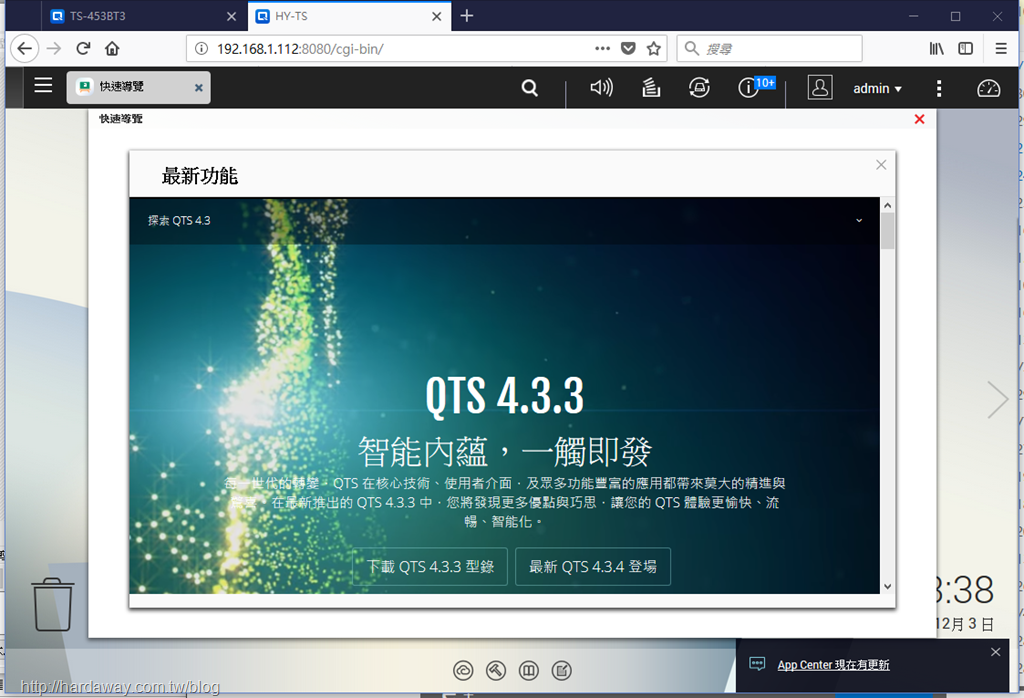
Task: Open the help book icon in bottom dock
Action: tap(528, 670)
